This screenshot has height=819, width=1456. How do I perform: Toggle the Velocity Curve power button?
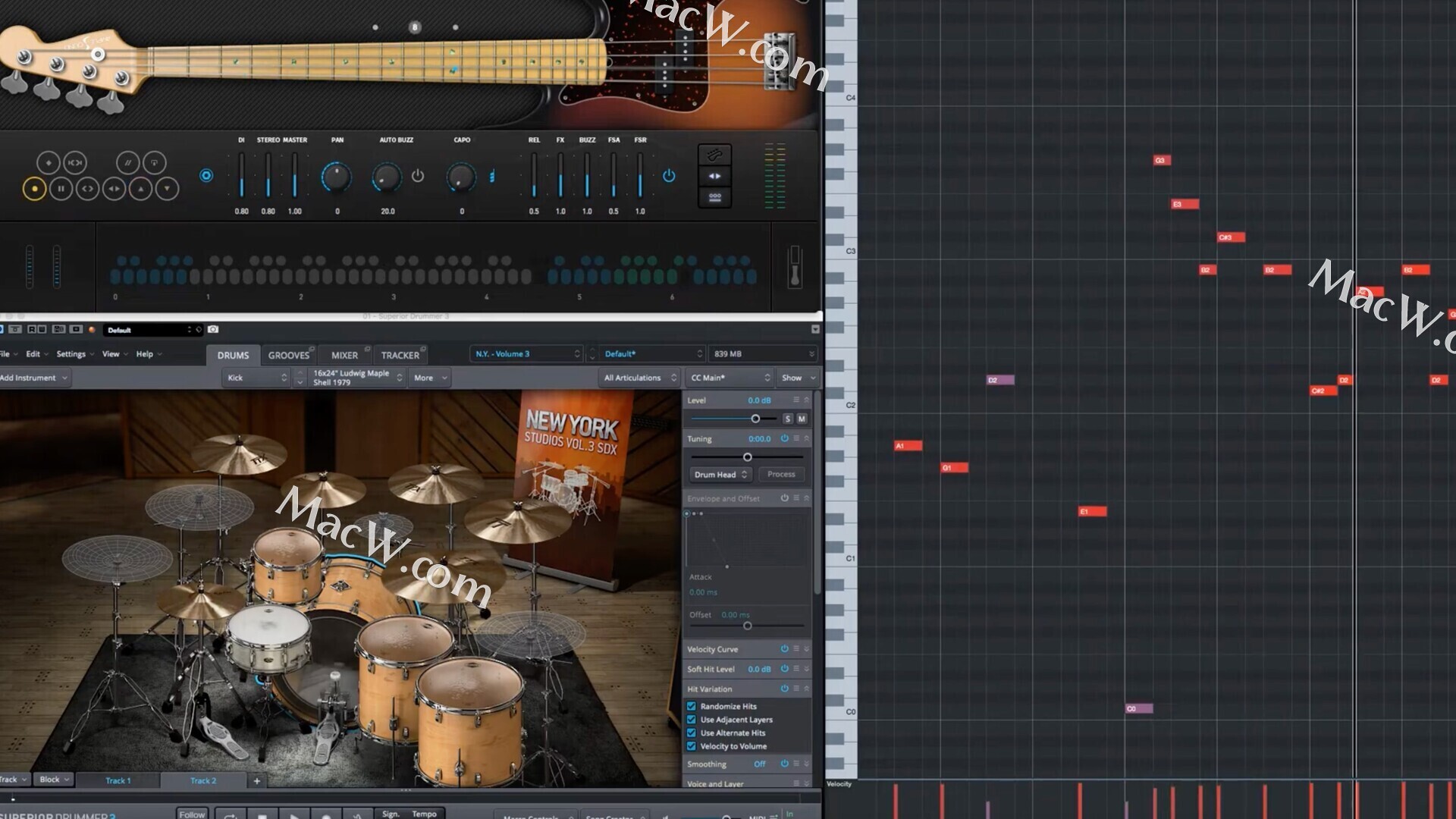785,649
